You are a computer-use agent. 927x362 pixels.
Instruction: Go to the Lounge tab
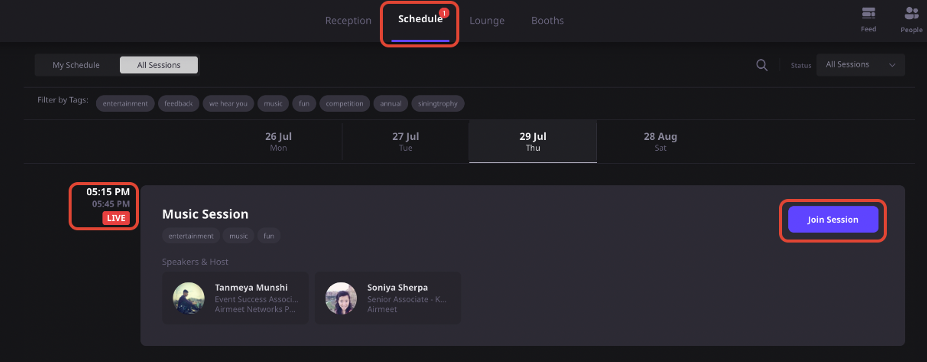(487, 21)
